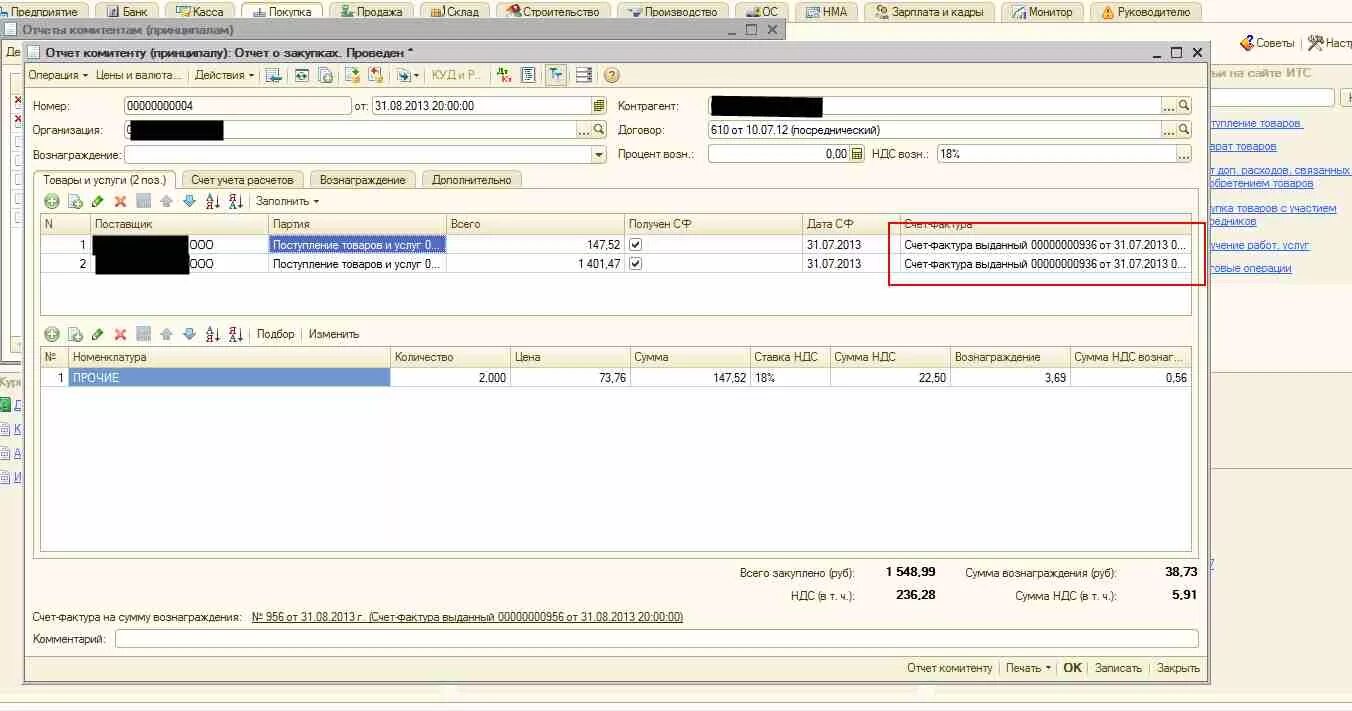Show Дт/Кт postings result icon
Screen dimensions: 1352x711
click(503, 75)
